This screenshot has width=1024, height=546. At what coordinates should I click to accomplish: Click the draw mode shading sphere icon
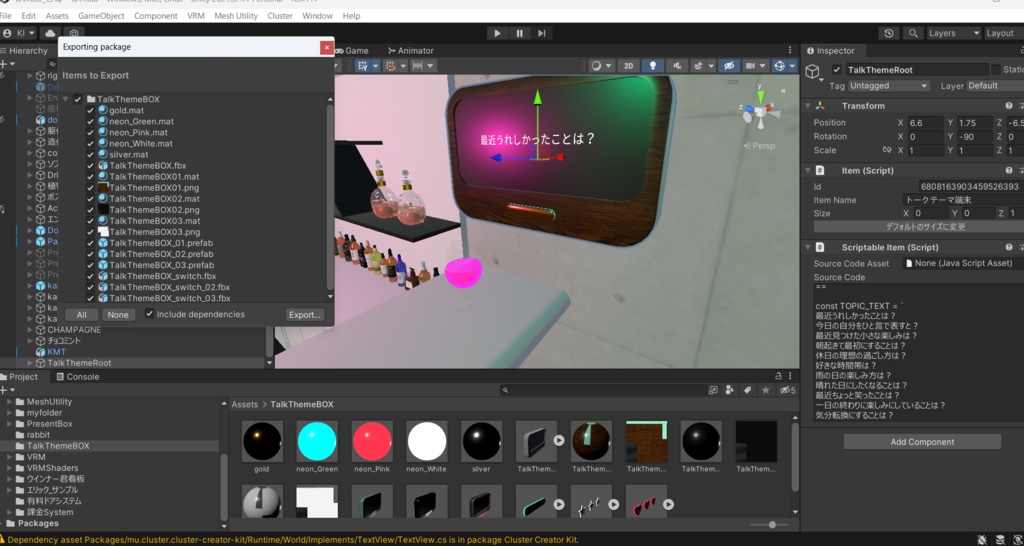point(596,66)
